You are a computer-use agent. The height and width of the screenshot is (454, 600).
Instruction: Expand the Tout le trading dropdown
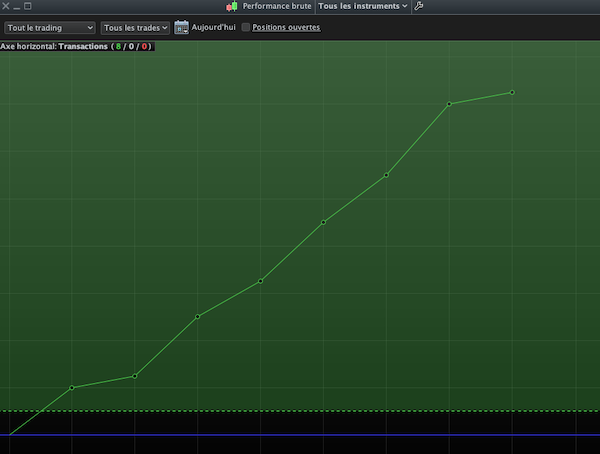[x=50, y=27]
